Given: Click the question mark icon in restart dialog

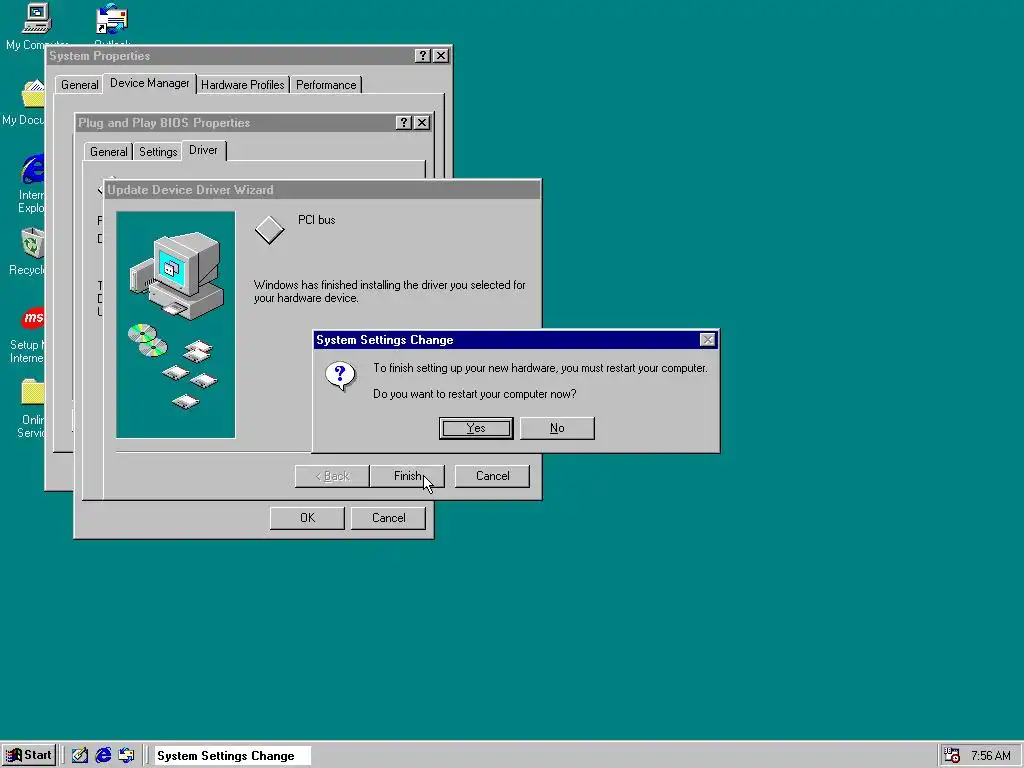Looking at the screenshot, I should [x=340, y=377].
